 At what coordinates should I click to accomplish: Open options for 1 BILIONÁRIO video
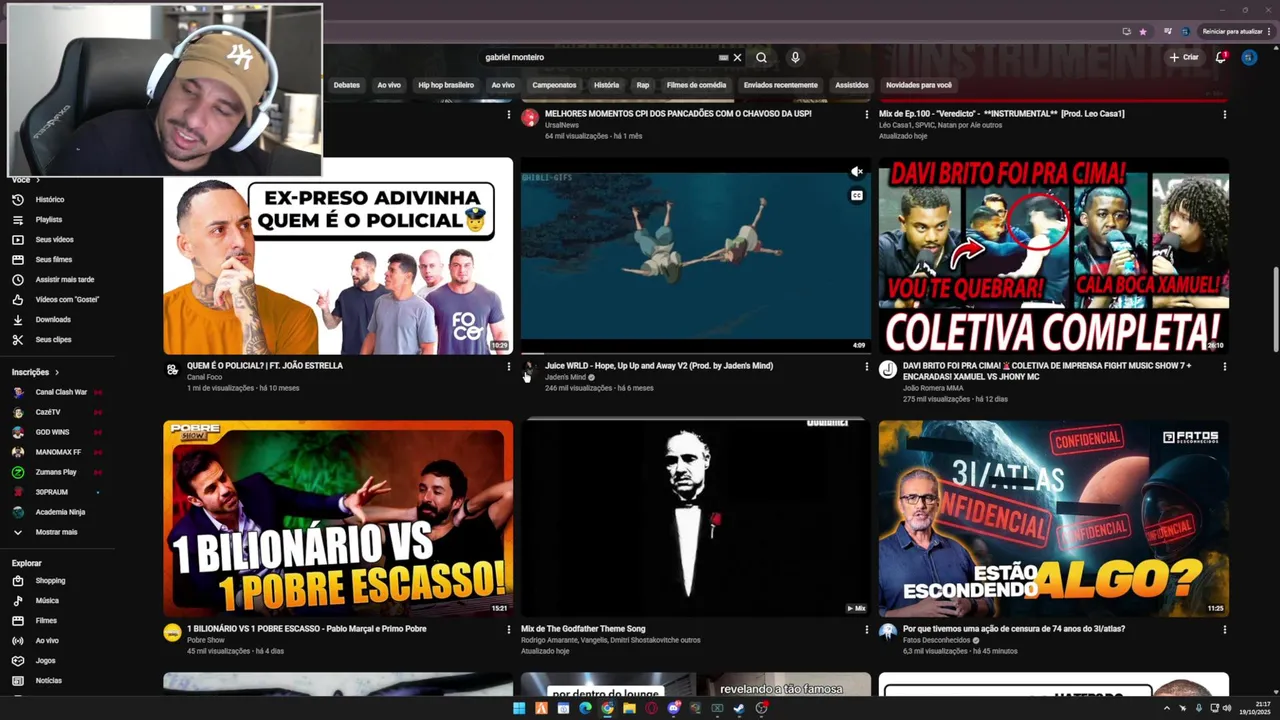pyautogui.click(x=508, y=630)
